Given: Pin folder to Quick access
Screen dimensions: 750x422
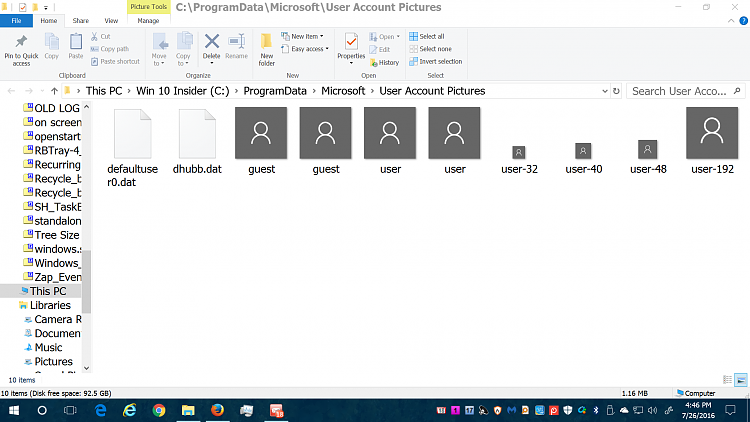Looking at the screenshot, I should pyautogui.click(x=21, y=50).
